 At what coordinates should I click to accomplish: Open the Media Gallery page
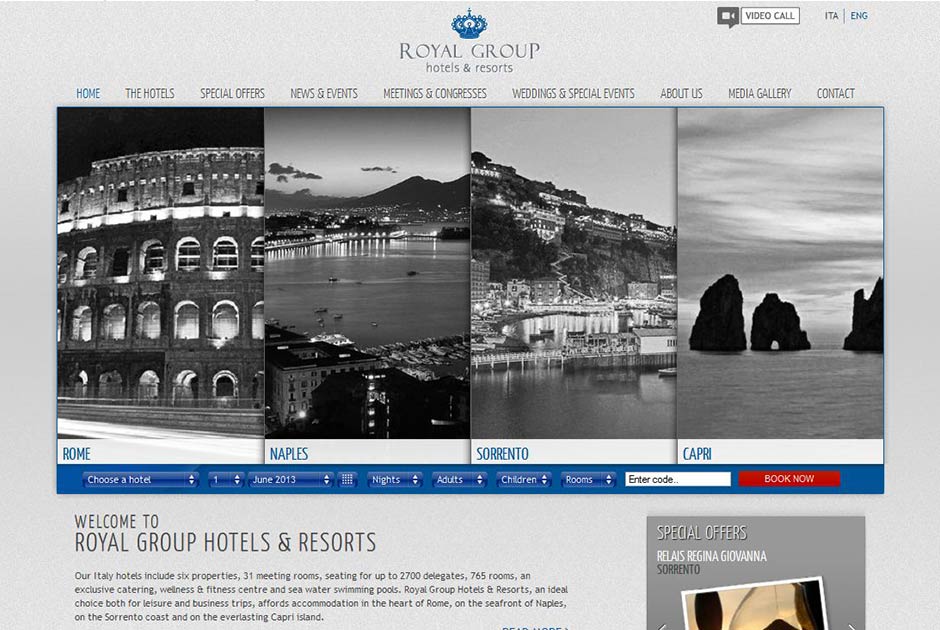click(760, 94)
